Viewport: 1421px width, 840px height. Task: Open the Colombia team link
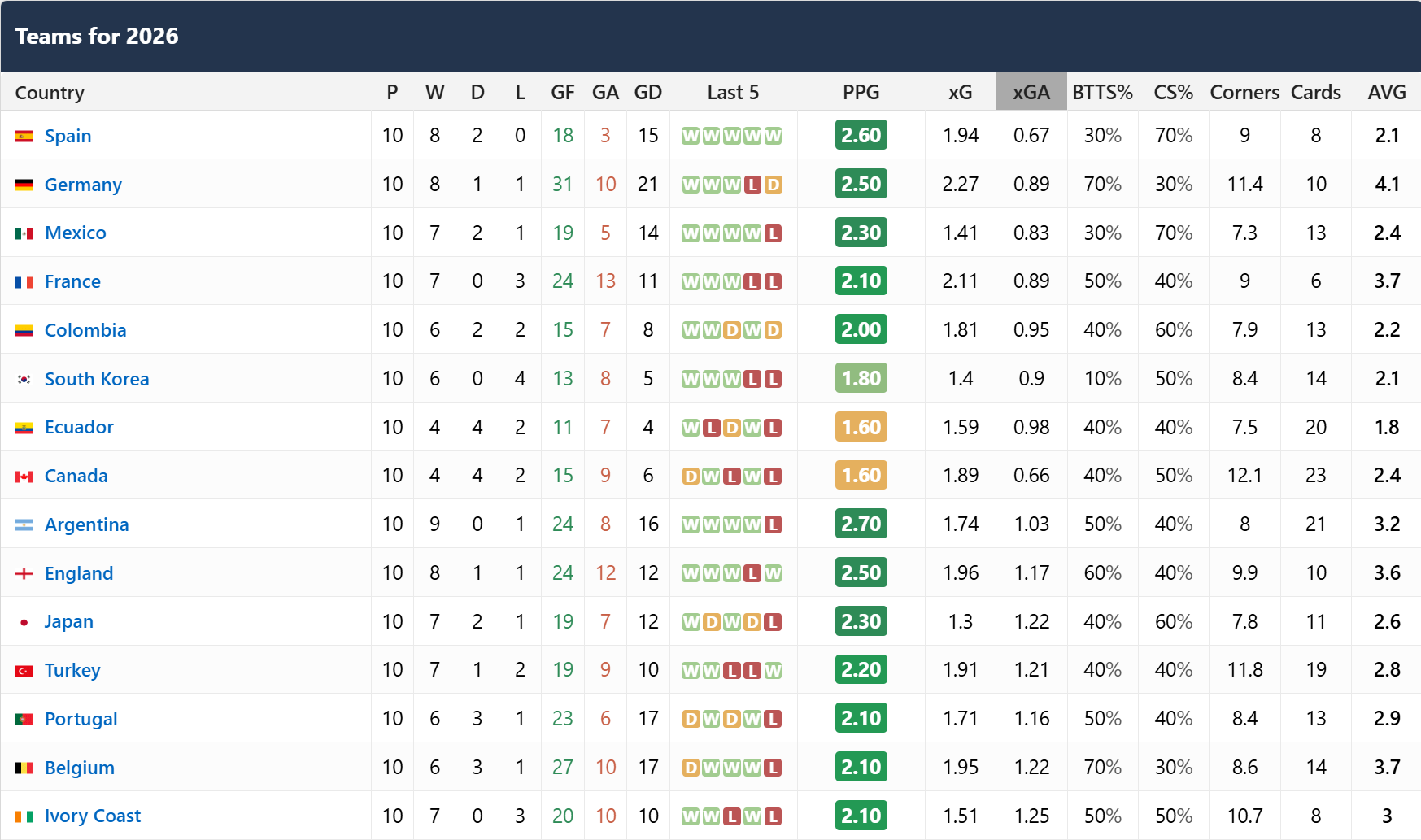click(85, 330)
